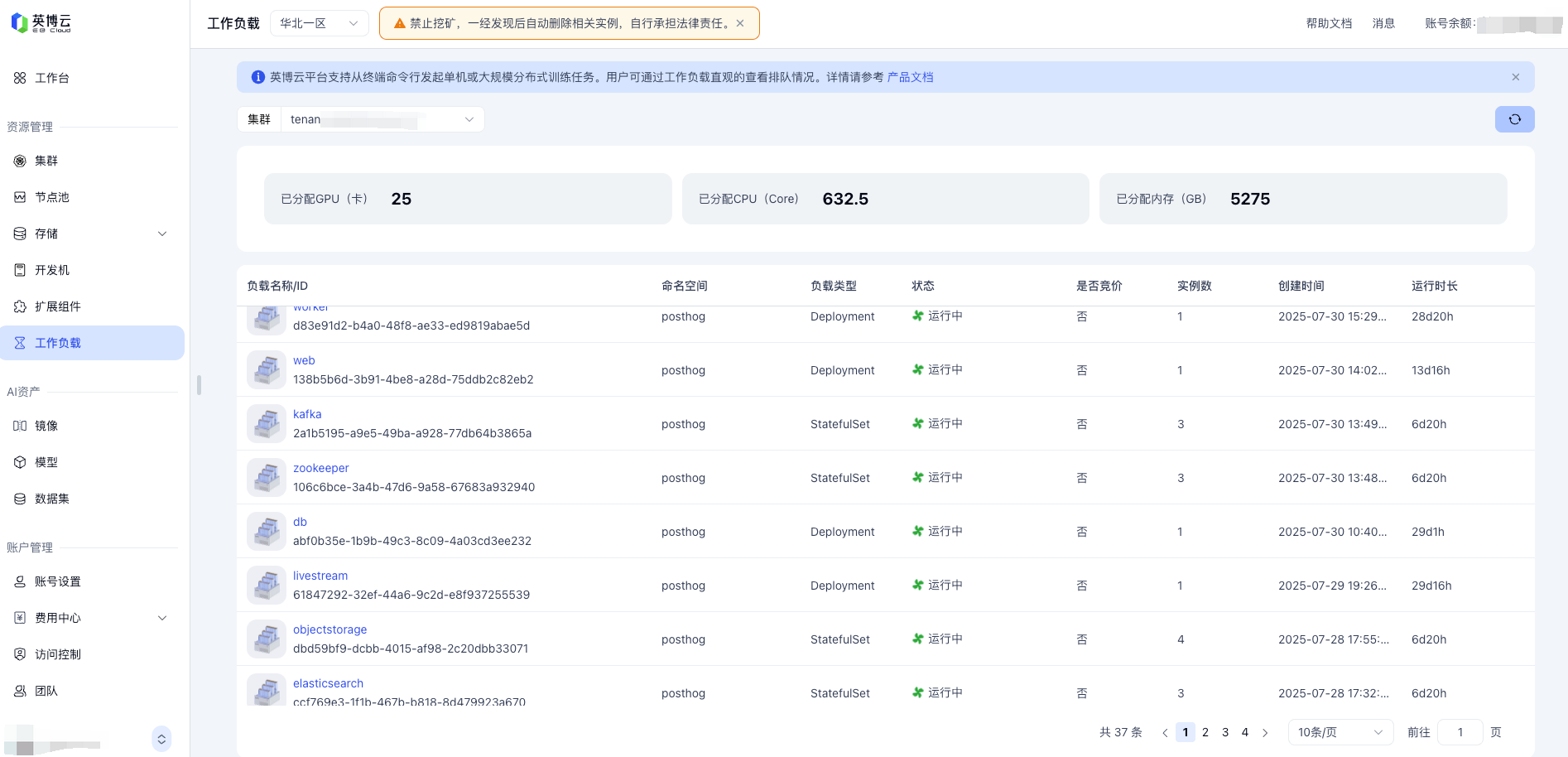Open the 集群 tenant cluster dropdown
Image resolution: width=1568 pixels, height=757 pixels.
382,119
